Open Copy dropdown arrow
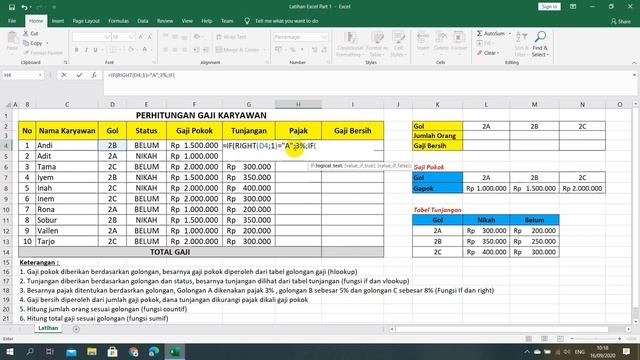This screenshot has width=640, height=360. click(x=47, y=43)
